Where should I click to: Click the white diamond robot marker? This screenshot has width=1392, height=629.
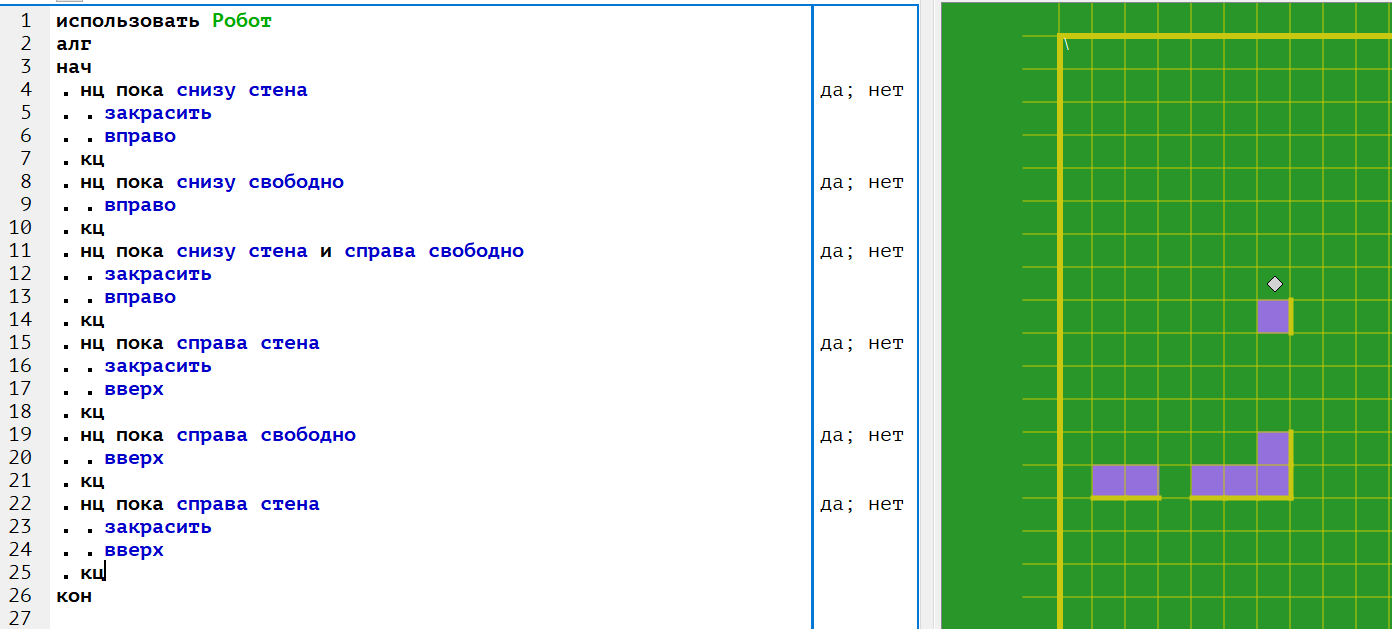click(1274, 283)
